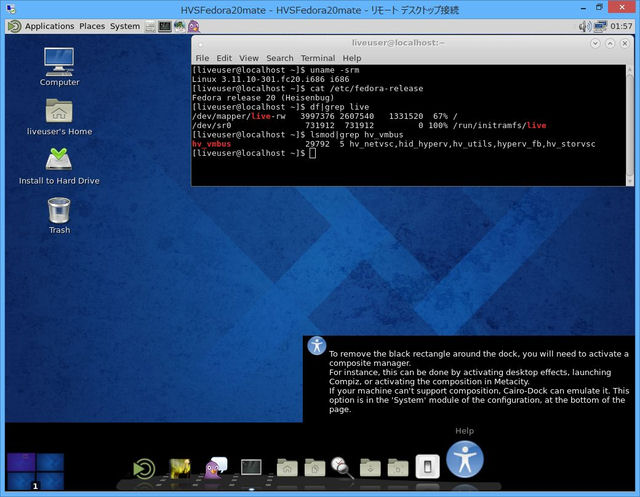Click the network connection tray icon

click(x=600, y=27)
